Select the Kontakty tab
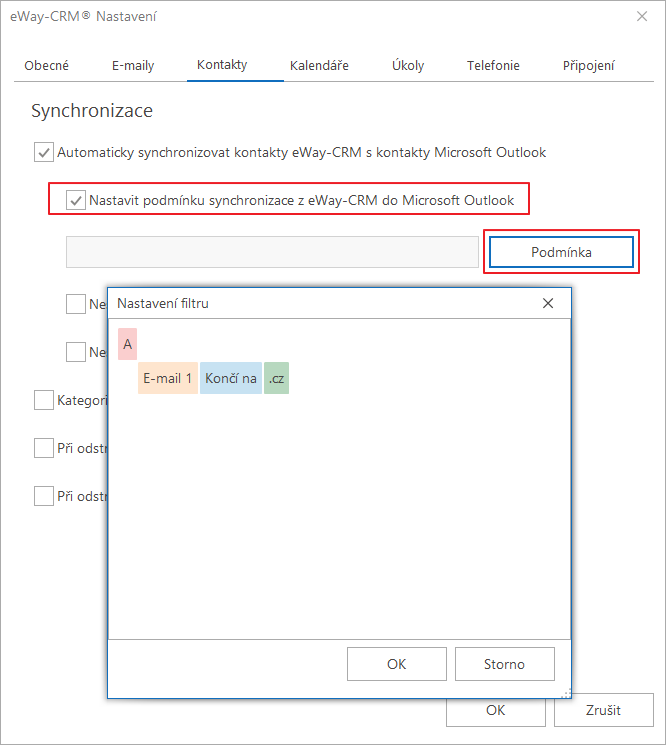 click(x=222, y=65)
